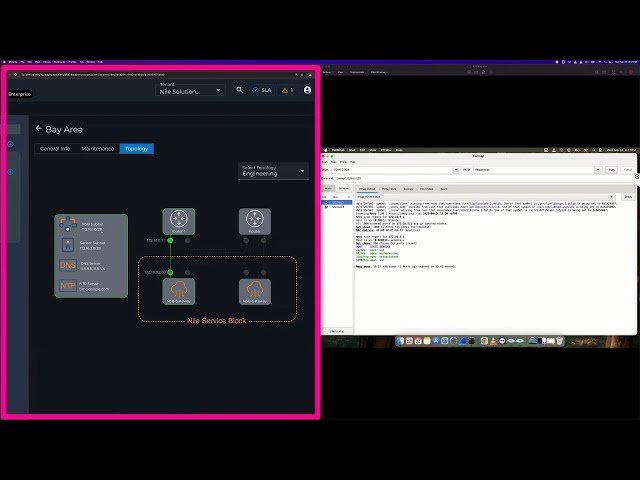Open the Help menu in Zenmap
This screenshot has width=640, height=480.
coord(352,162)
